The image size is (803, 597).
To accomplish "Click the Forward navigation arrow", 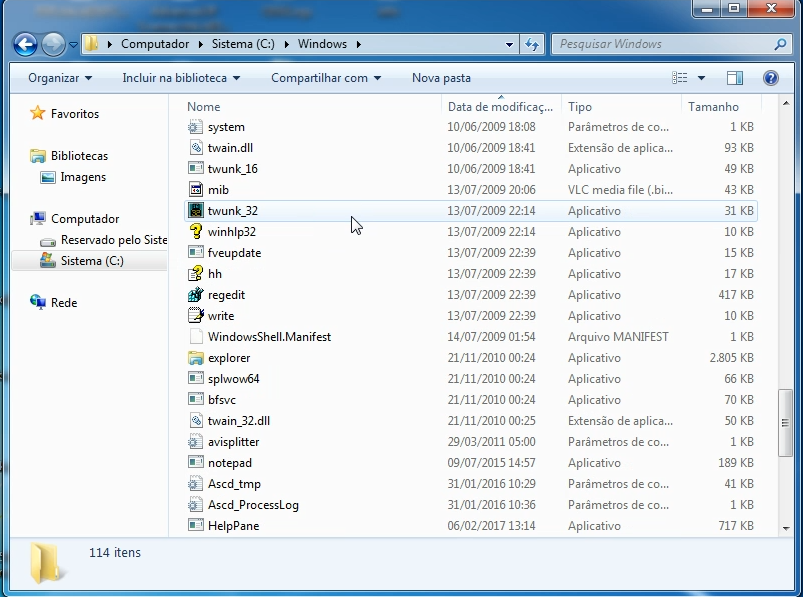I will (x=53, y=45).
